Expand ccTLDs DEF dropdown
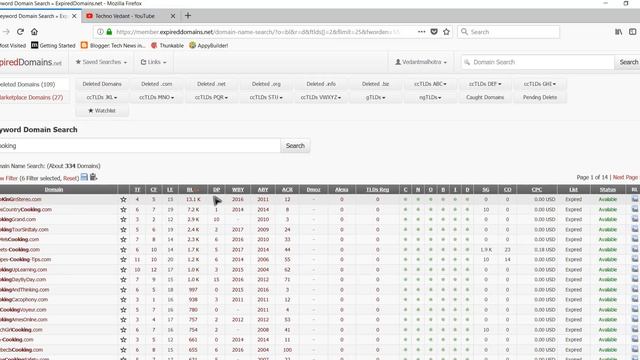The width and height of the screenshot is (640, 360). pyautogui.click(x=485, y=84)
